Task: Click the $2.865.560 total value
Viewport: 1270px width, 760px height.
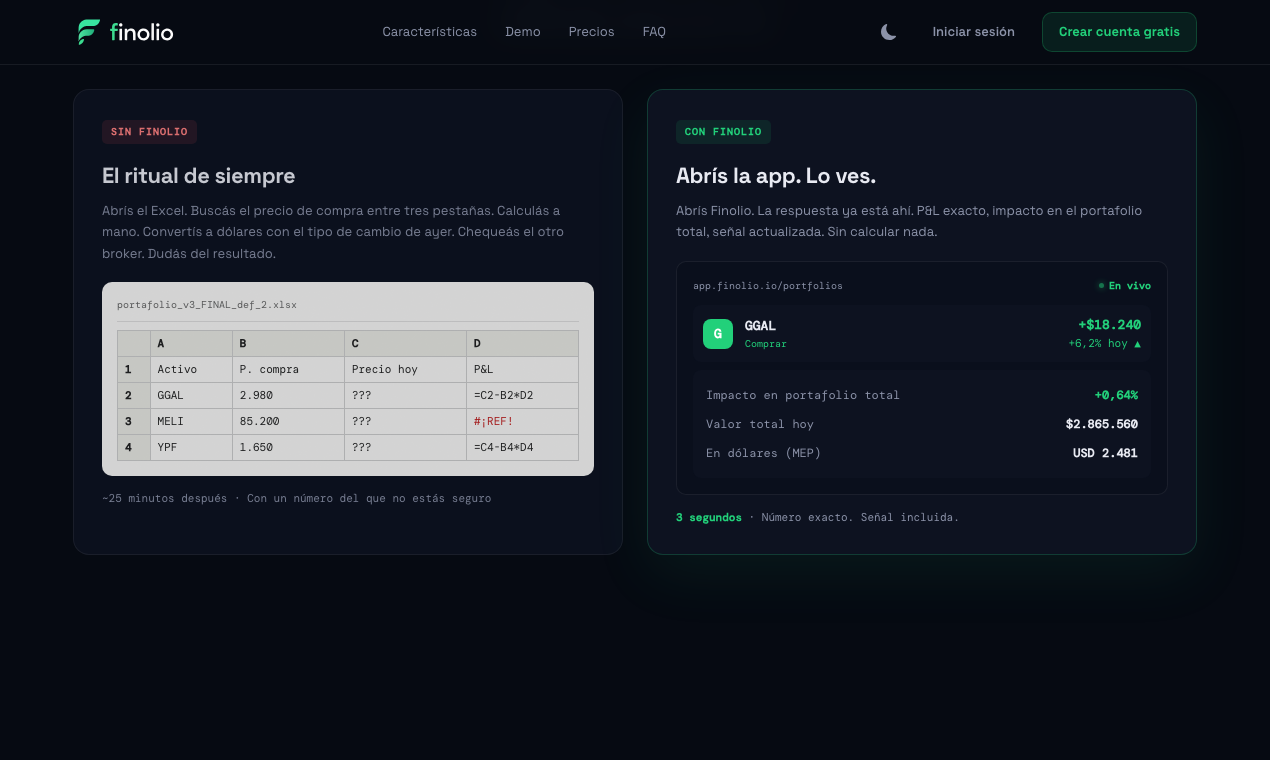Action: tap(1102, 424)
